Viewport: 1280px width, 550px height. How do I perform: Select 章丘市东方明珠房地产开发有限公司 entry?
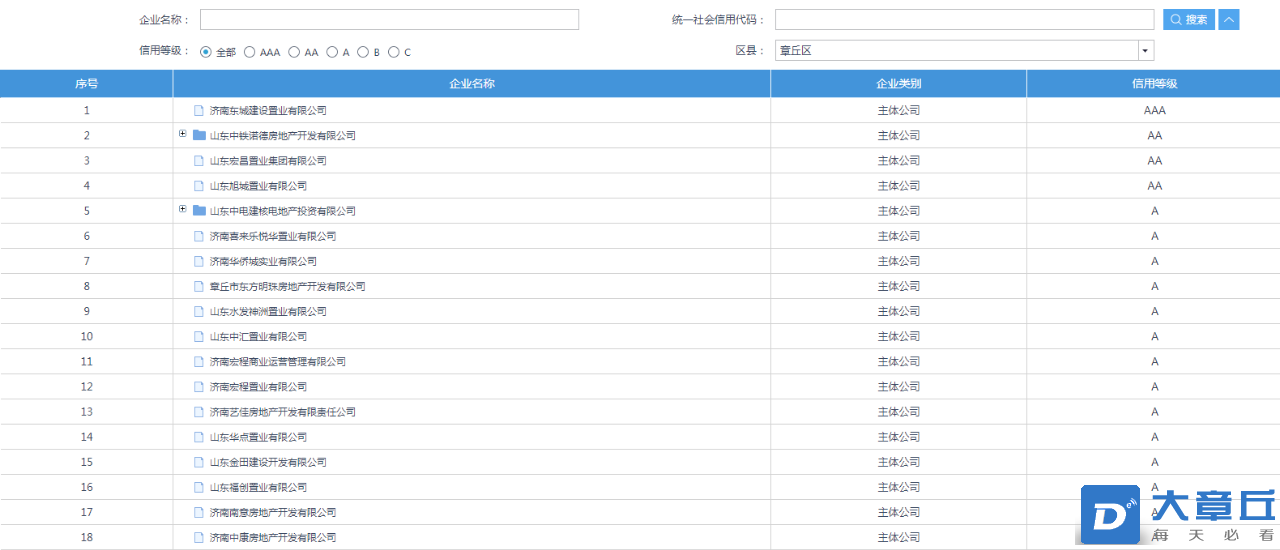click(x=287, y=287)
